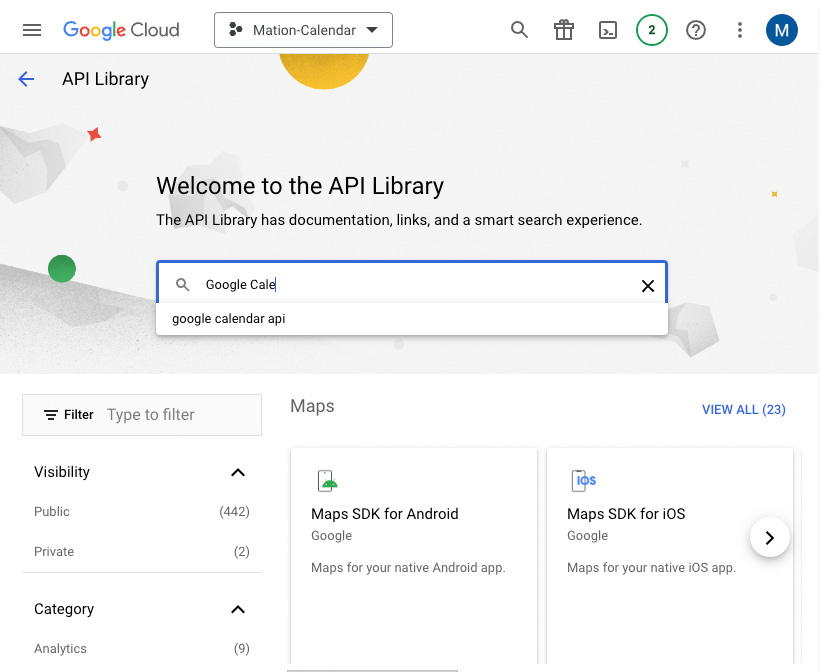The image size is (820, 672).
Task: Click the Maps section heading
Action: click(x=312, y=406)
